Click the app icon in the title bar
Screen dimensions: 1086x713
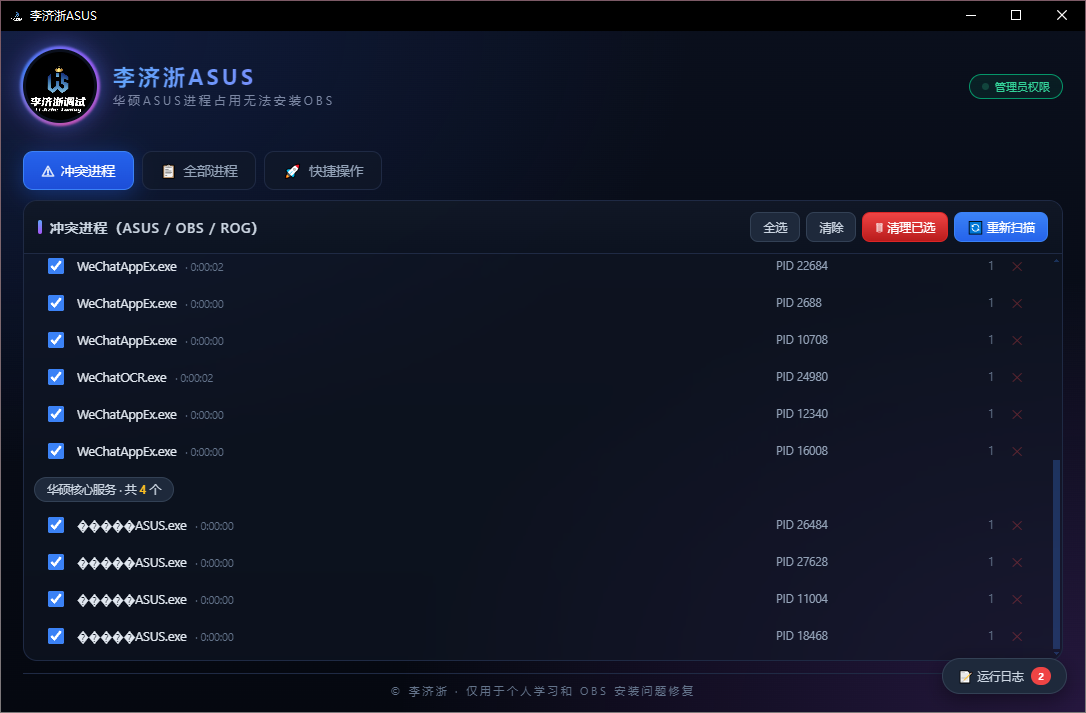pyautogui.click(x=17, y=15)
